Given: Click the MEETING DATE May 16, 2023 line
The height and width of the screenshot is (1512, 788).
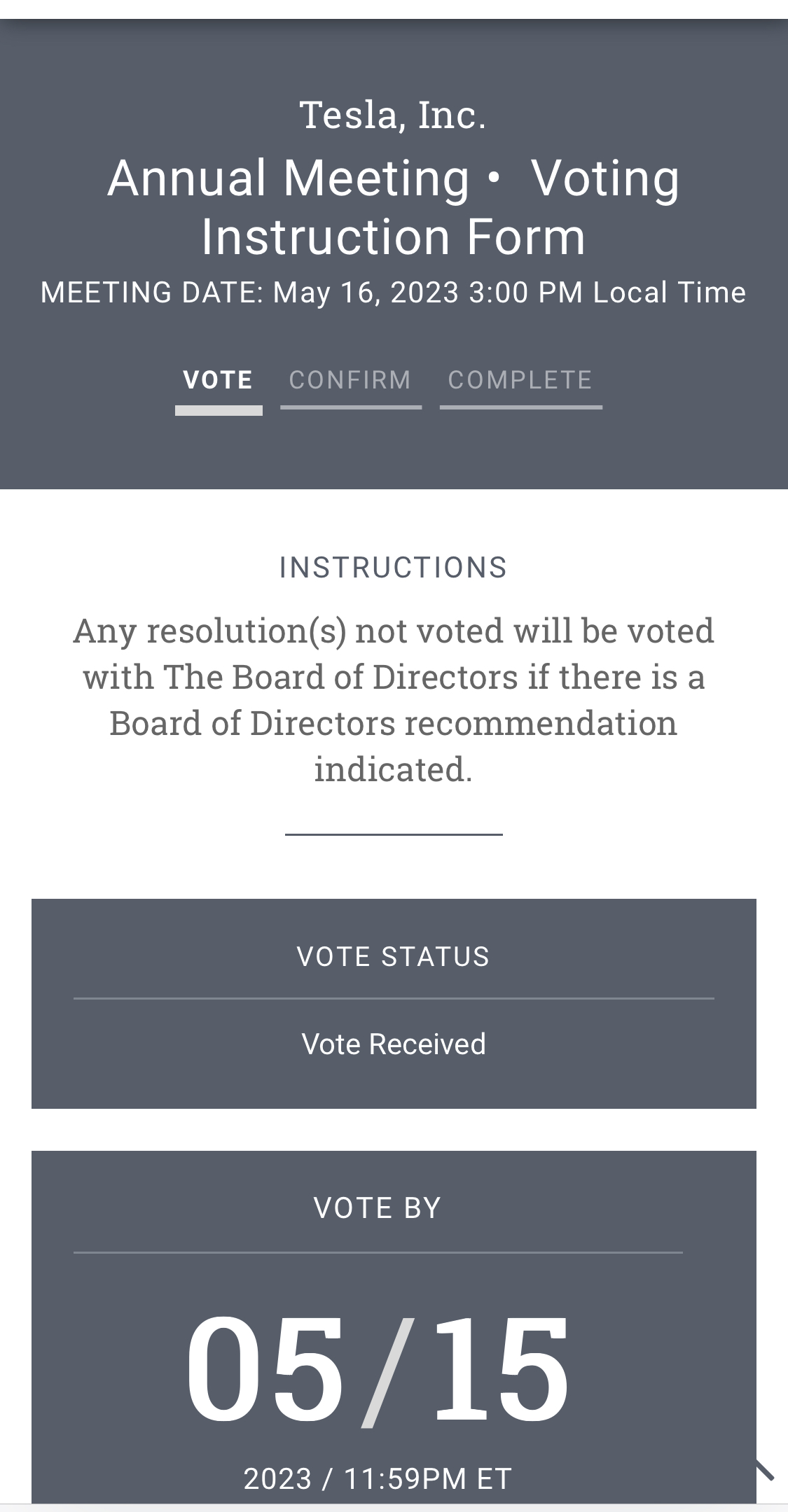Looking at the screenshot, I should tap(394, 293).
